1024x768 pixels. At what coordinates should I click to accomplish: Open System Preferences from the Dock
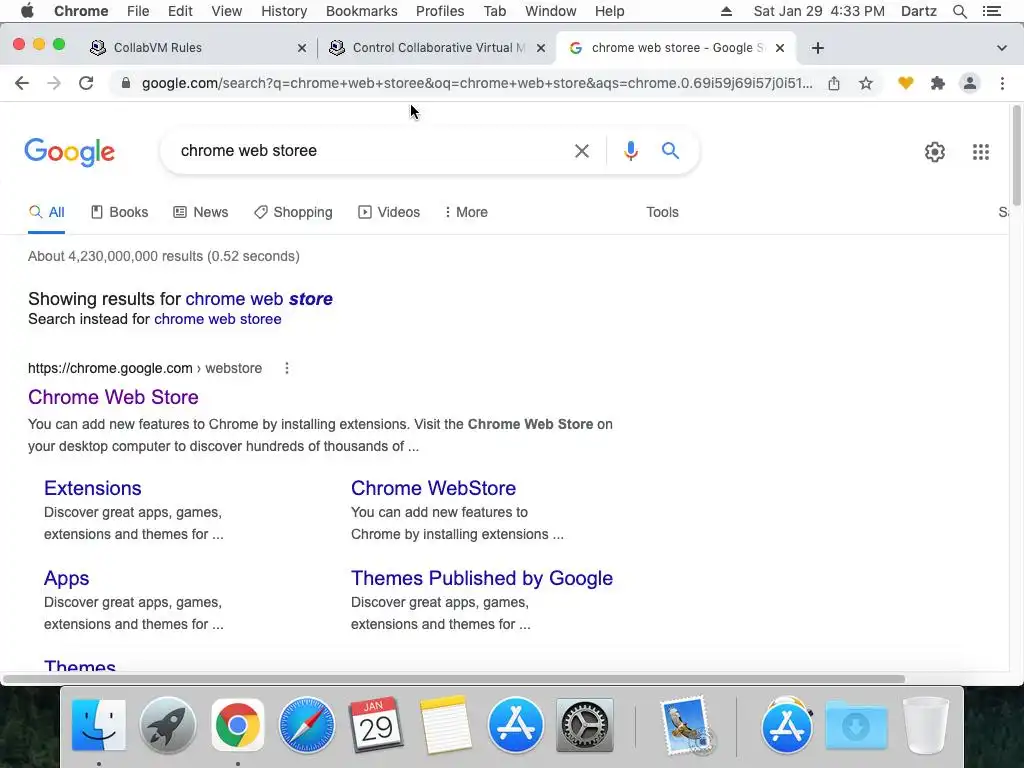click(584, 726)
